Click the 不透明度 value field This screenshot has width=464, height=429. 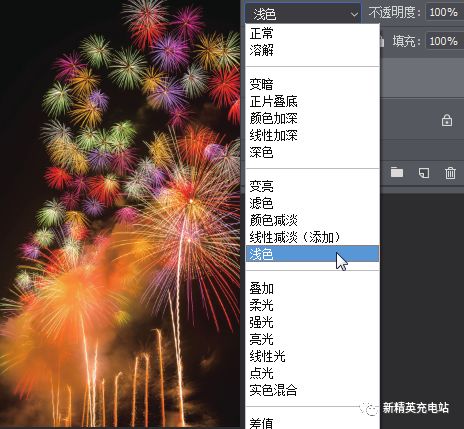pos(445,13)
